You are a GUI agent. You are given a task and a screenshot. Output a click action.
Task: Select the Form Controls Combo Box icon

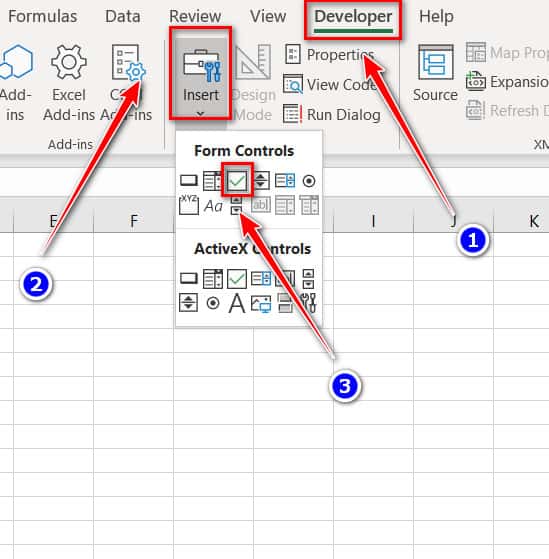coord(212,180)
